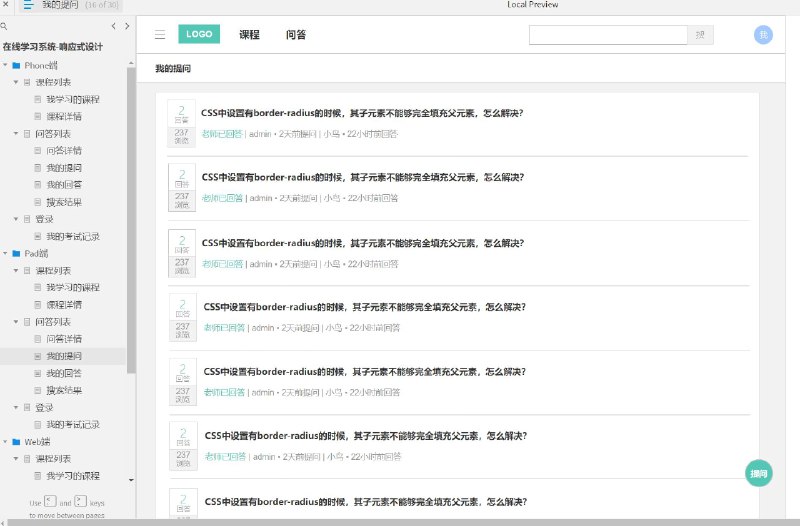The image size is (800, 526).
Task: Open the sitemap menu icon beside 我的提问 title
Action: pyautogui.click(x=29, y=5)
